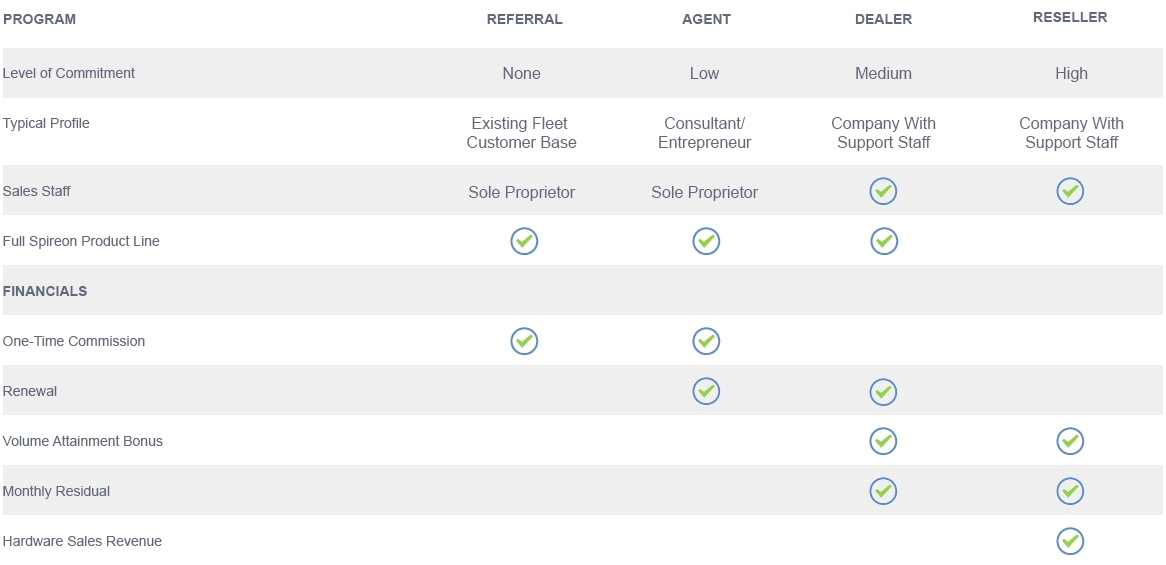Click Agent checkmark in Renewal row
The height and width of the screenshot is (565, 1166).
pos(706,391)
